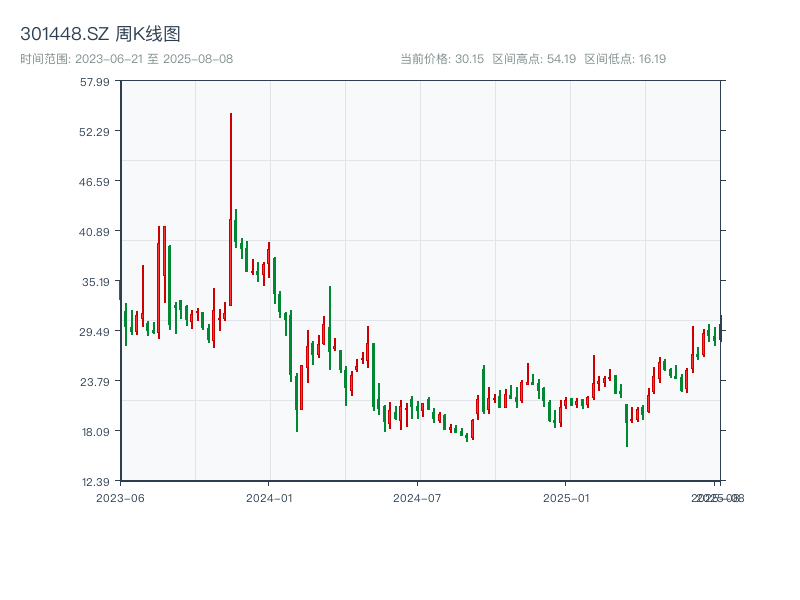Click y-axis label 57.99
The image size is (800, 600).
pyautogui.click(x=94, y=82)
